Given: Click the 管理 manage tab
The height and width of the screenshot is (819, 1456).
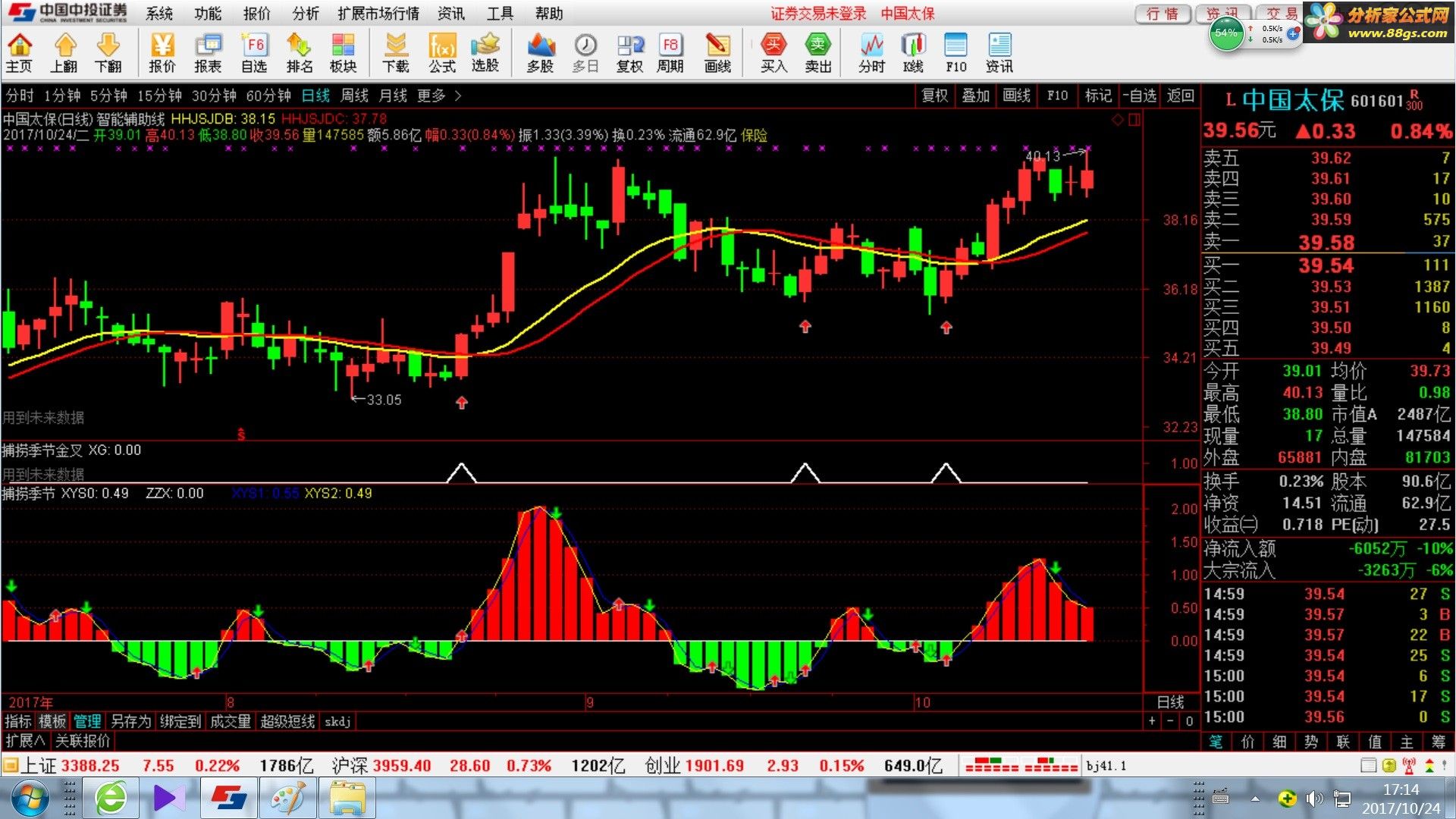Looking at the screenshot, I should click(x=87, y=721).
